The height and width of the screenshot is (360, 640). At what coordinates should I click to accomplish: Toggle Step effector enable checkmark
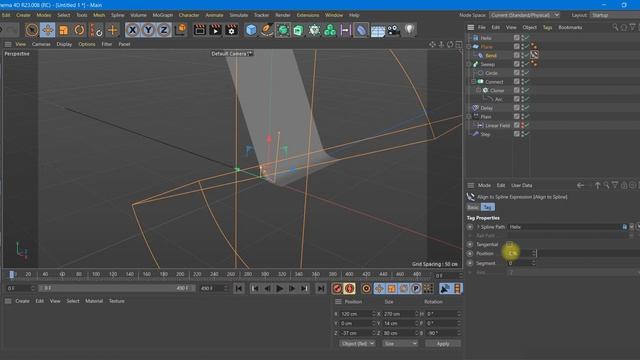pyautogui.click(x=527, y=134)
